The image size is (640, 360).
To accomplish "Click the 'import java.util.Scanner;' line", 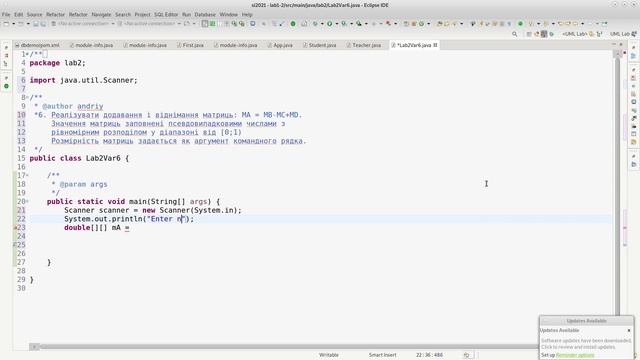I will pos(84,80).
